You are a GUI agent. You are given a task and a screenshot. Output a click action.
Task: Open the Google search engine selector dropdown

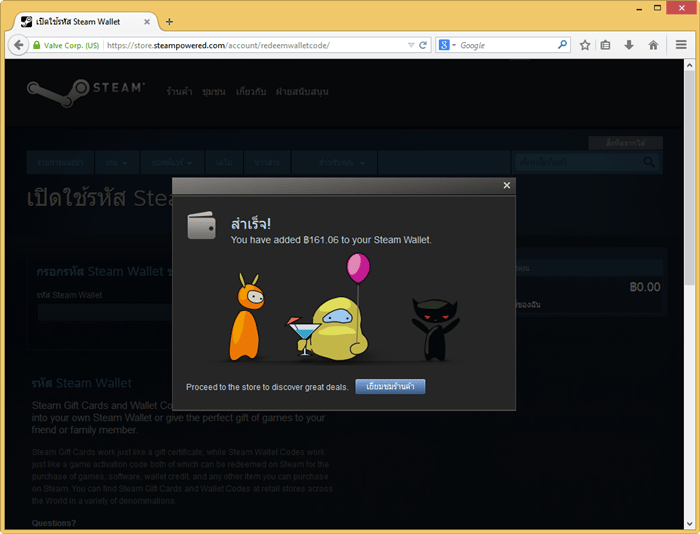click(447, 45)
